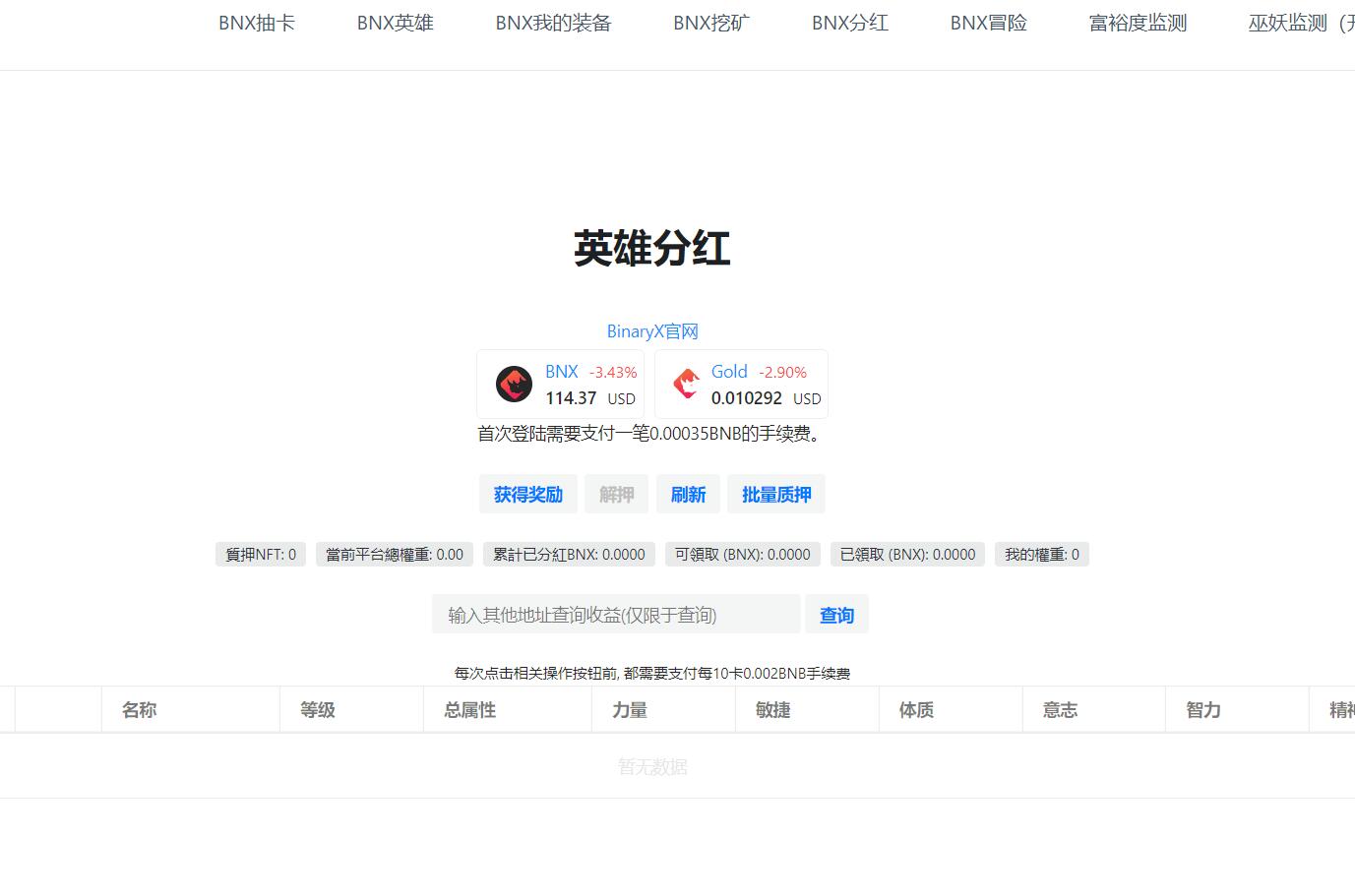Image resolution: width=1355 pixels, height=896 pixels.
Task: Select the BNX分红 menu item
Action: (849, 23)
